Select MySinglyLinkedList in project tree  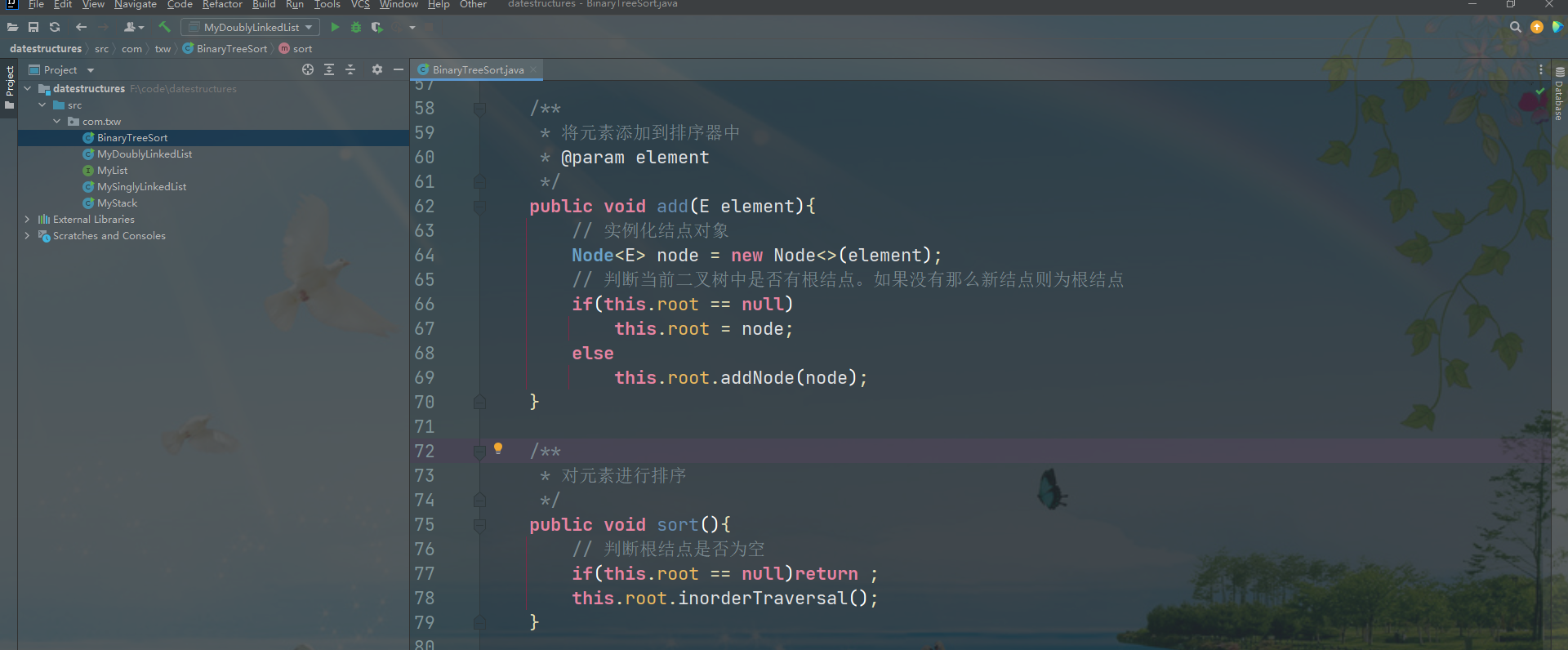tap(141, 186)
